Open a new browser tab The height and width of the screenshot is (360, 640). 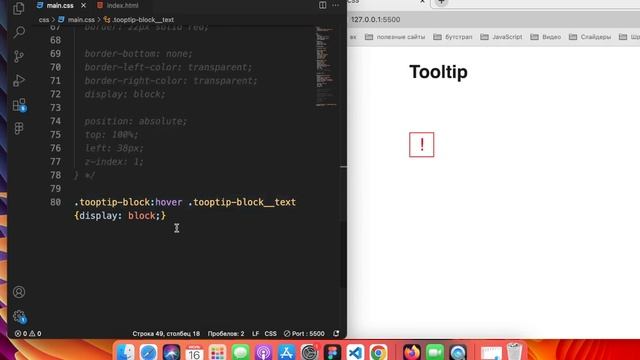(x=441, y=2)
